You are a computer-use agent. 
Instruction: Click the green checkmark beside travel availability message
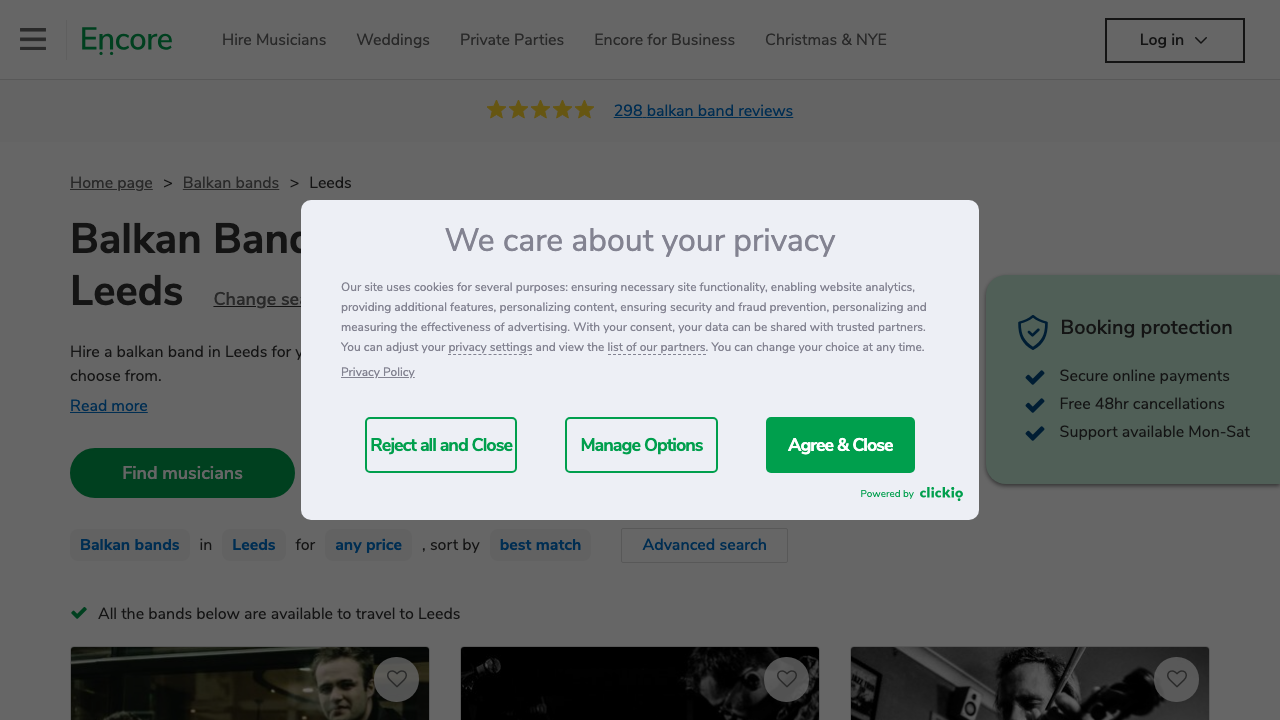79,613
